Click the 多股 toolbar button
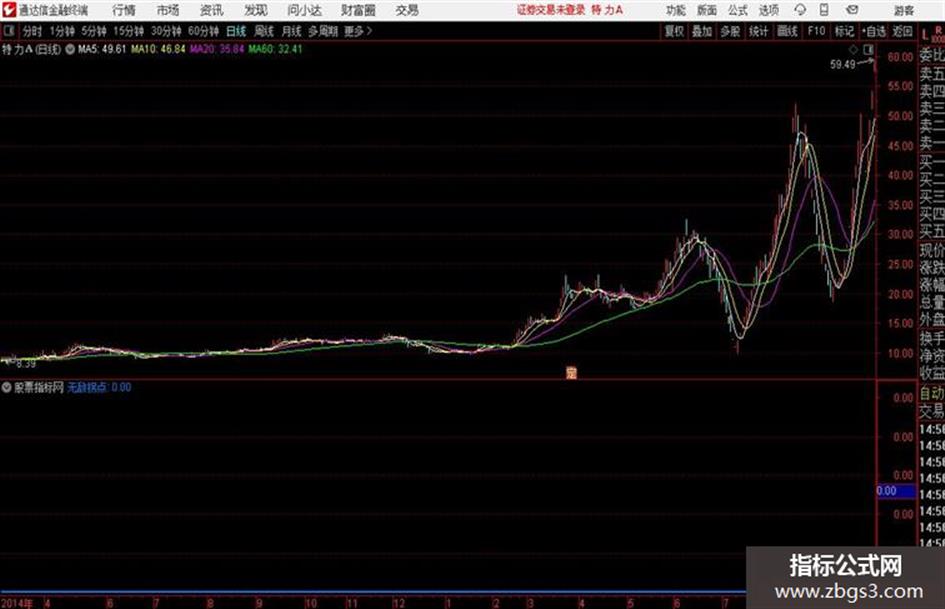The width and height of the screenshot is (945, 609). click(730, 31)
